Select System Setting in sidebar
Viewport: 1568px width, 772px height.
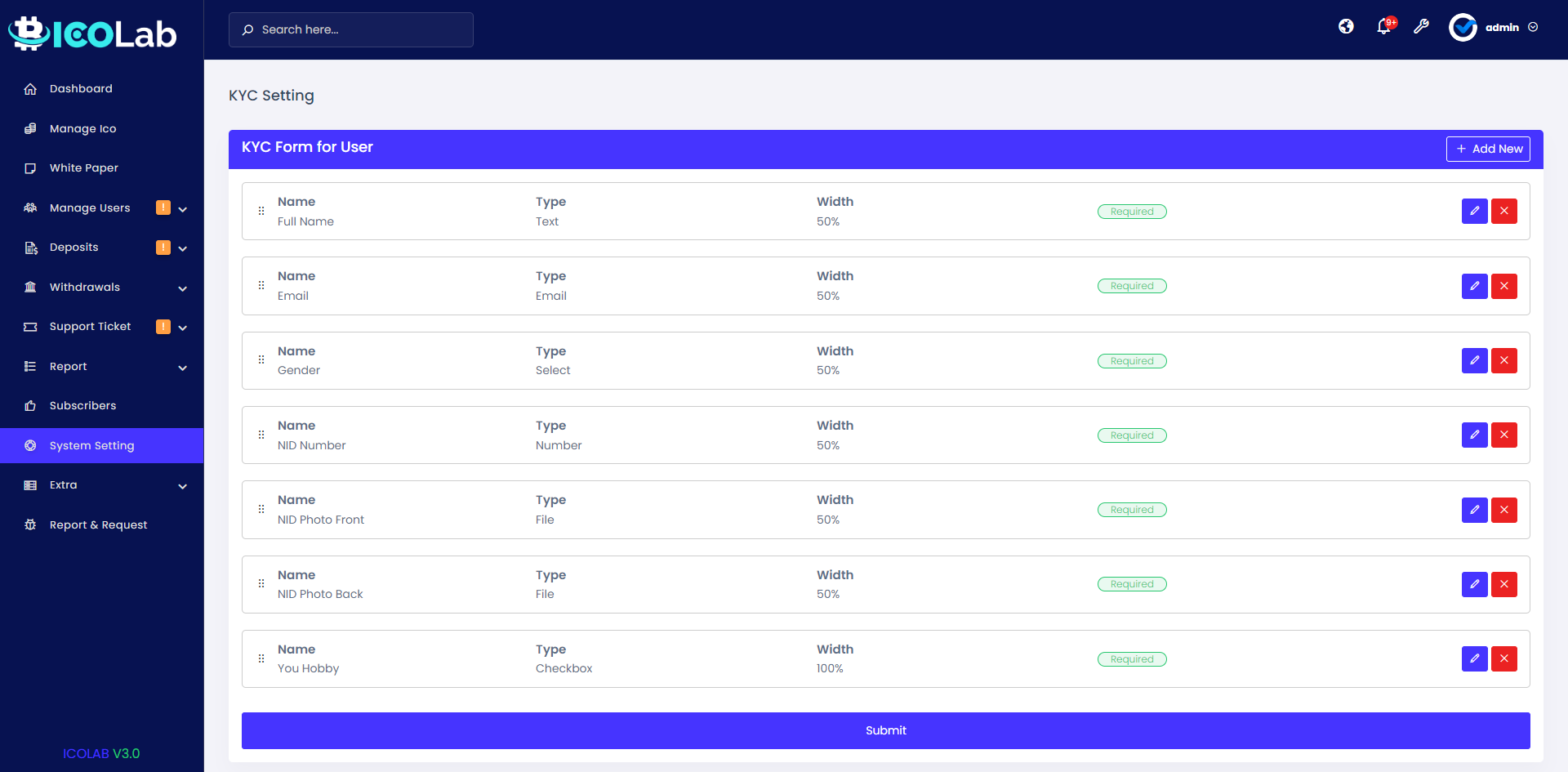point(102,445)
